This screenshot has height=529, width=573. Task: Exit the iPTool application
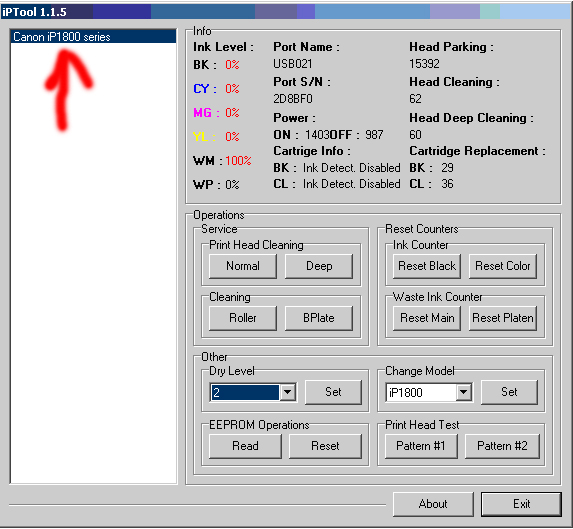(521, 504)
